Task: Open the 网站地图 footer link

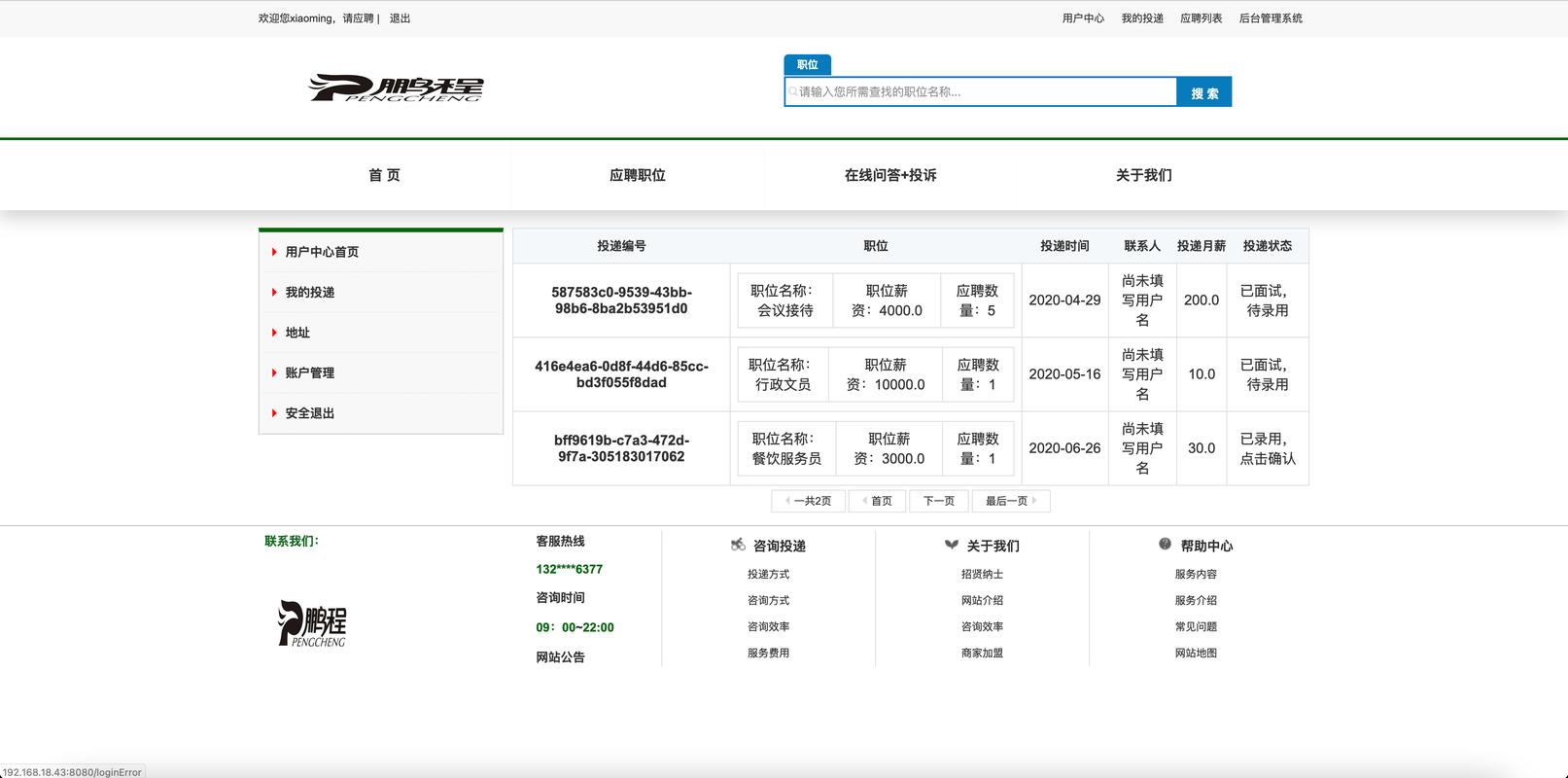Action: click(x=1196, y=654)
